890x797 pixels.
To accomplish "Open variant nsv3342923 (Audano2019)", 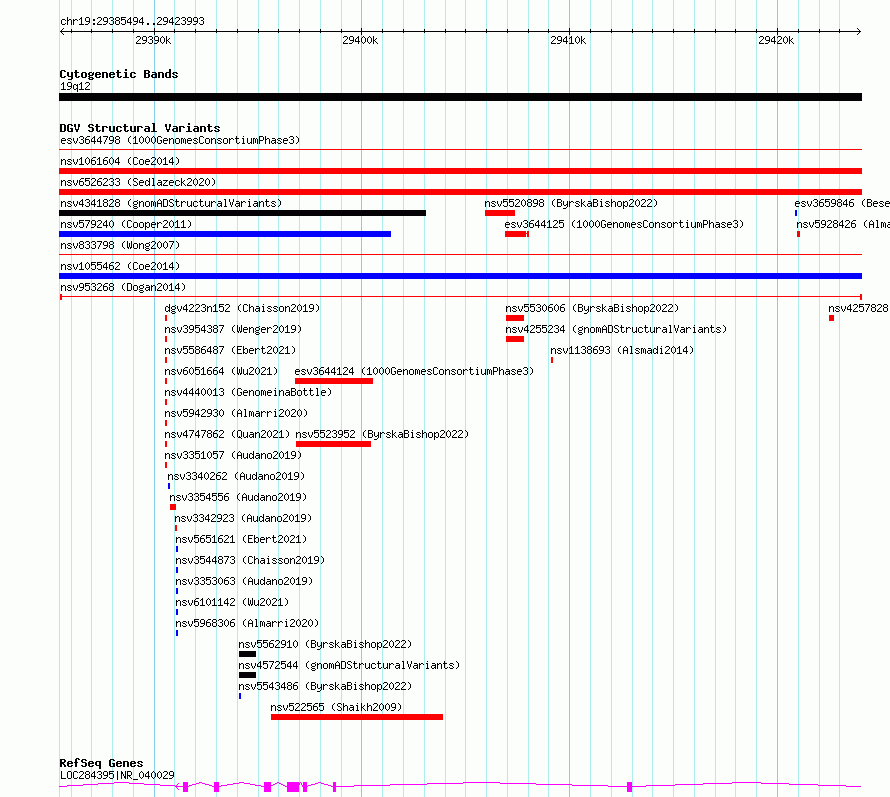I will [243, 518].
